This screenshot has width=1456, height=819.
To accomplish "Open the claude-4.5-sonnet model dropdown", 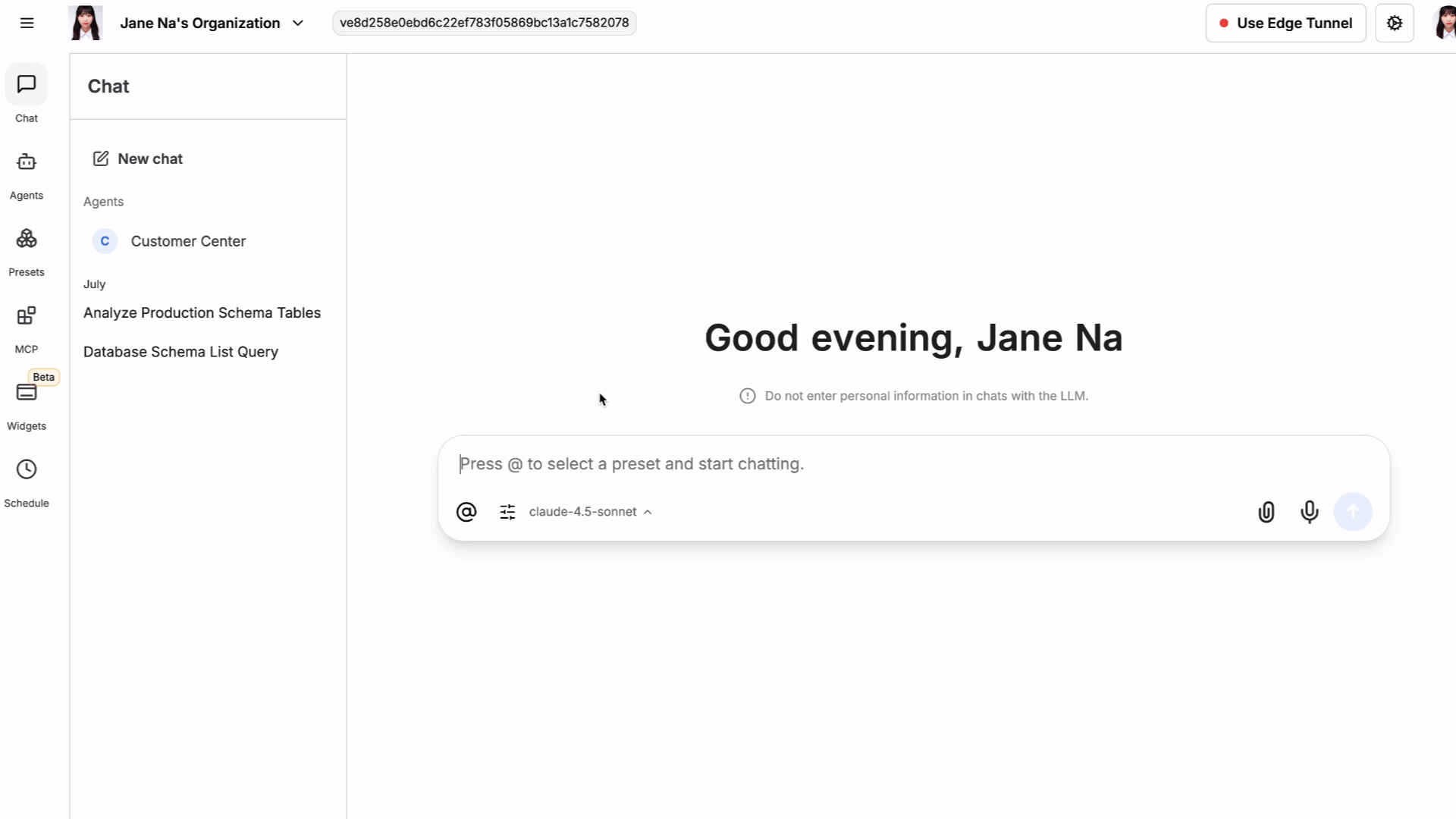I will (590, 512).
